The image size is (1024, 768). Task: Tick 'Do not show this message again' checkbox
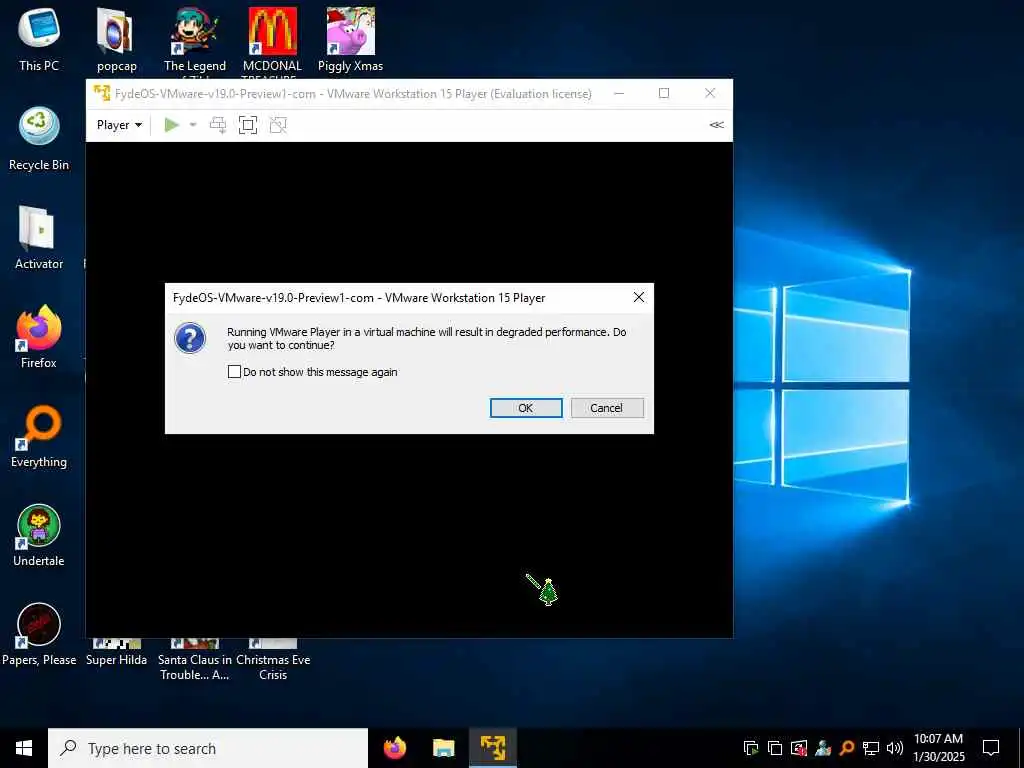point(234,372)
